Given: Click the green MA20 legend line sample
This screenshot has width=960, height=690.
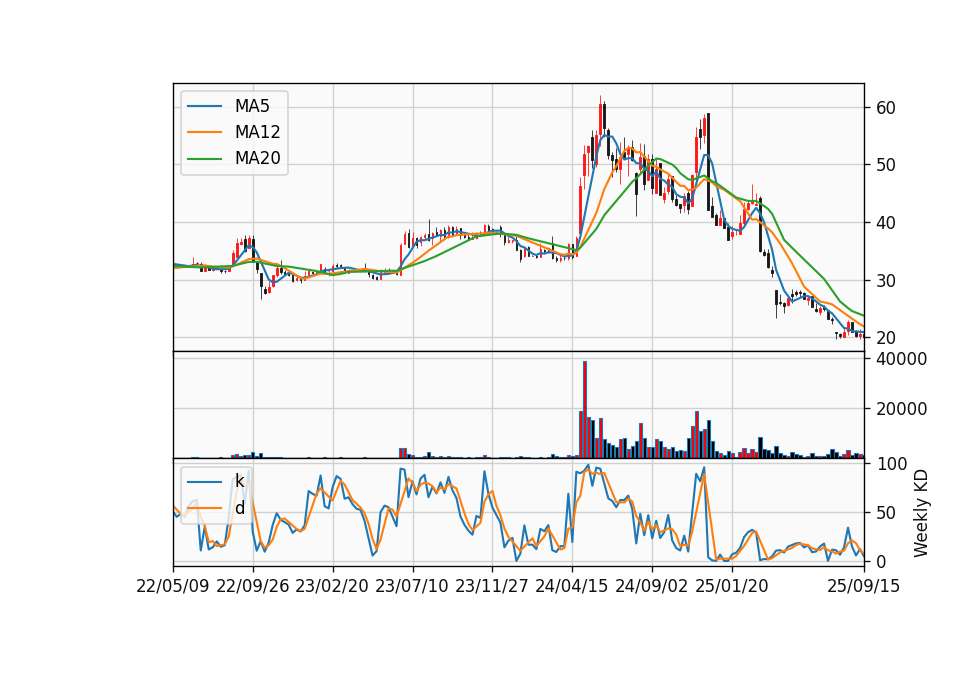Looking at the screenshot, I should [x=204, y=158].
